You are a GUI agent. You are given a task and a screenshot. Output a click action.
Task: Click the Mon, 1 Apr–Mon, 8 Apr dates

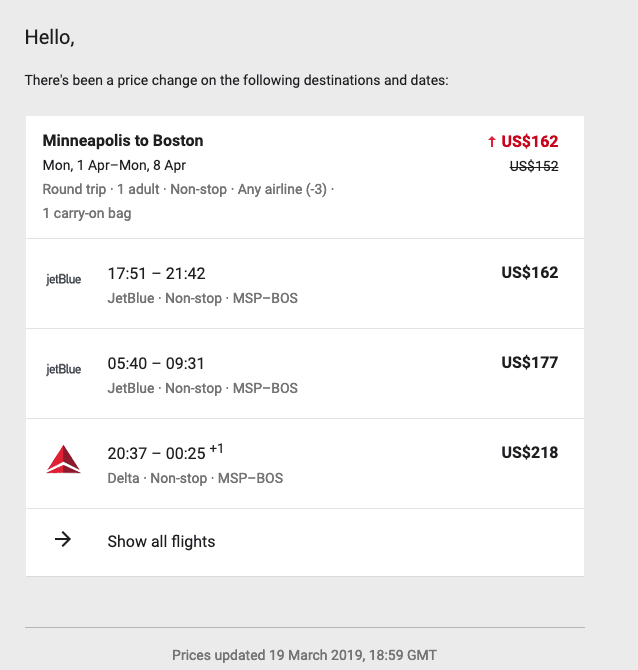coord(114,165)
